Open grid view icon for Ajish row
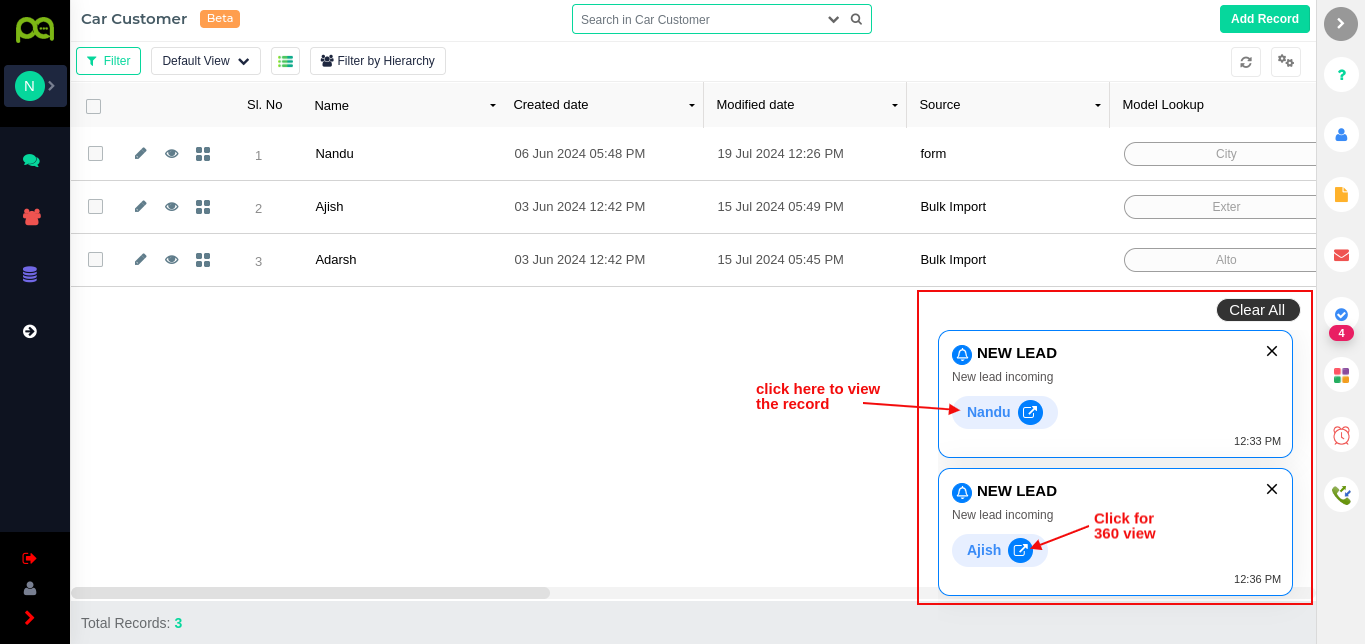The image size is (1365, 644). click(203, 207)
